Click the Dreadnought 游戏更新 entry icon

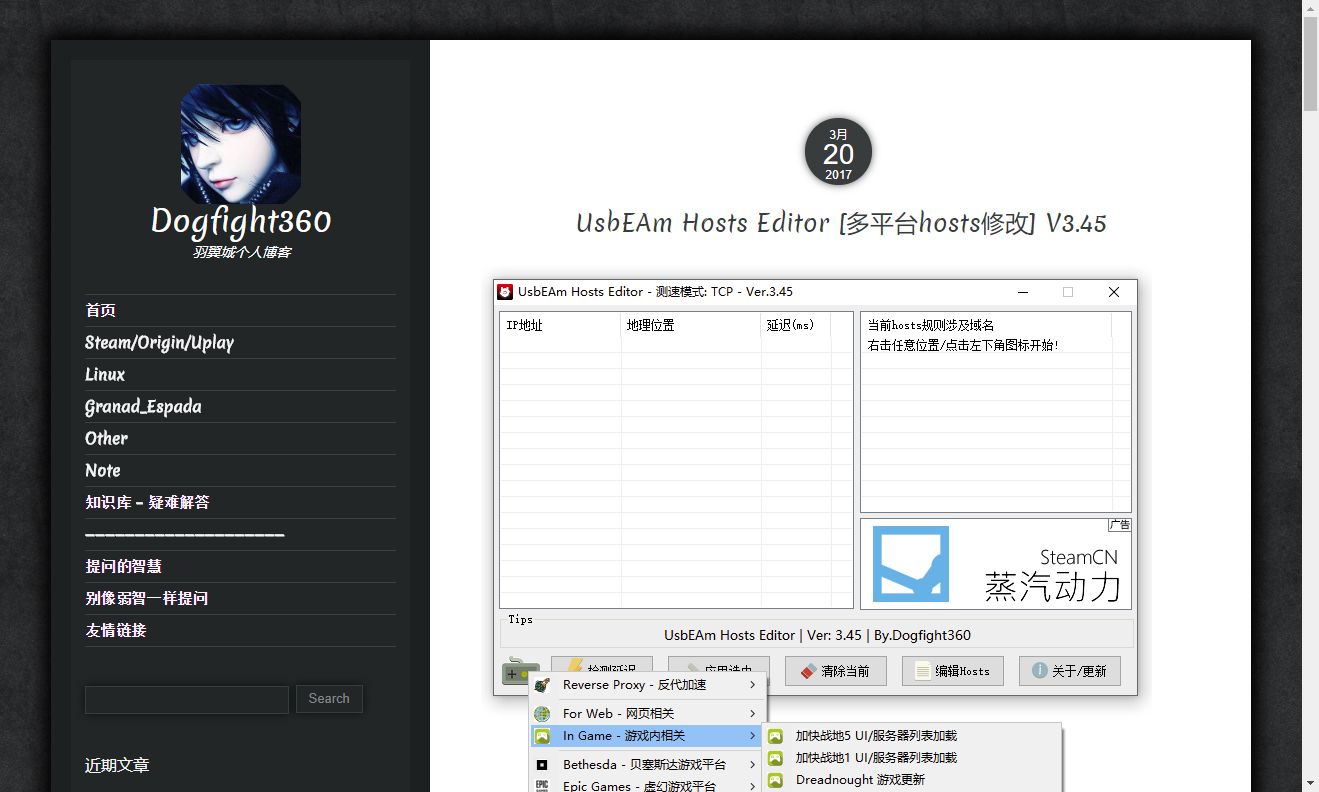coord(775,780)
